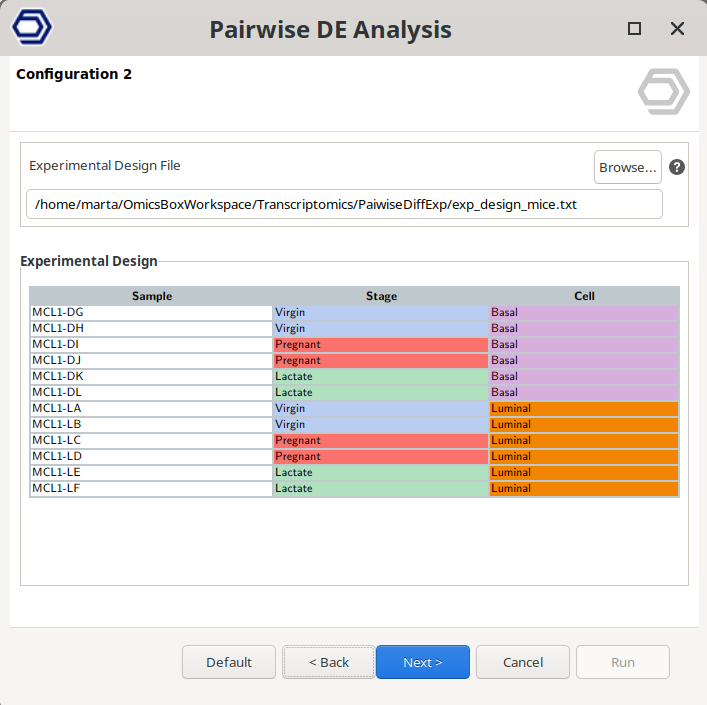Maximize the Pairwise DE Analysis window
Screen dimensions: 707x705
click(x=634, y=29)
